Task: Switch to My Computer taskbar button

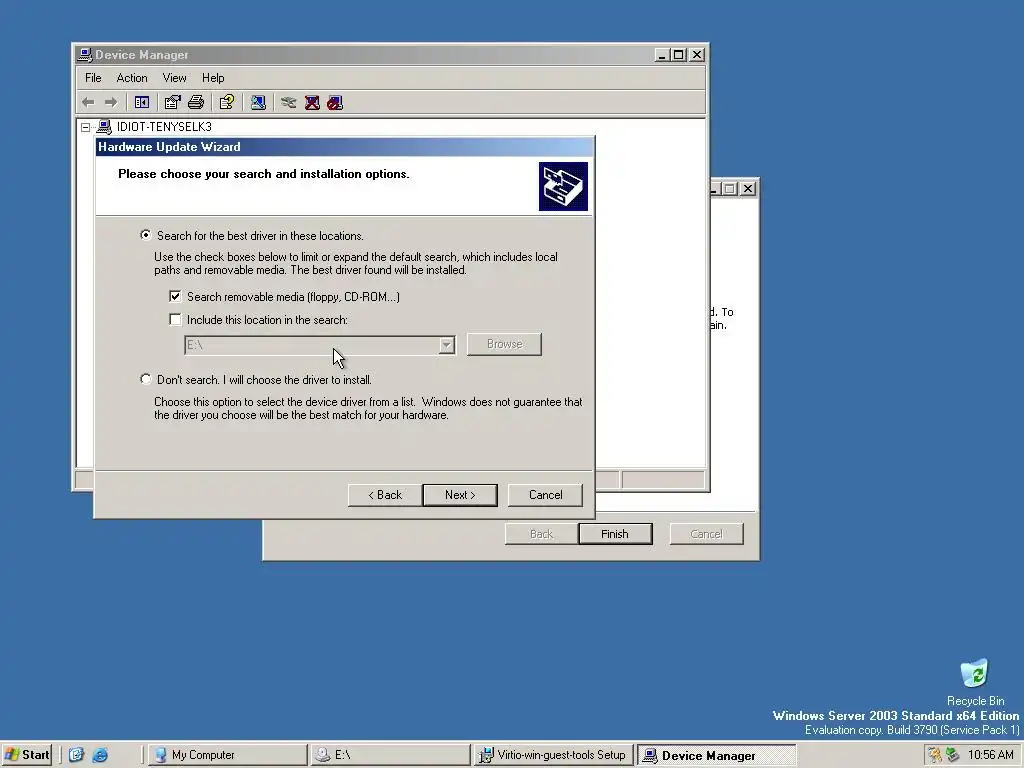Action: [227, 755]
